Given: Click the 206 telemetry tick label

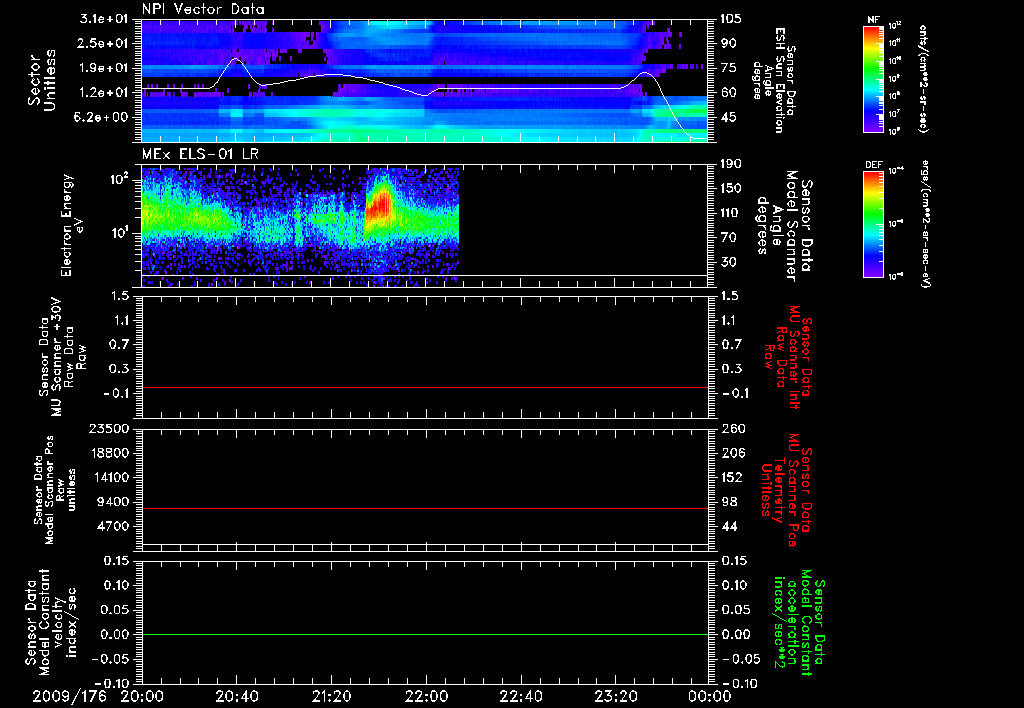Looking at the screenshot, I should click(x=731, y=453).
